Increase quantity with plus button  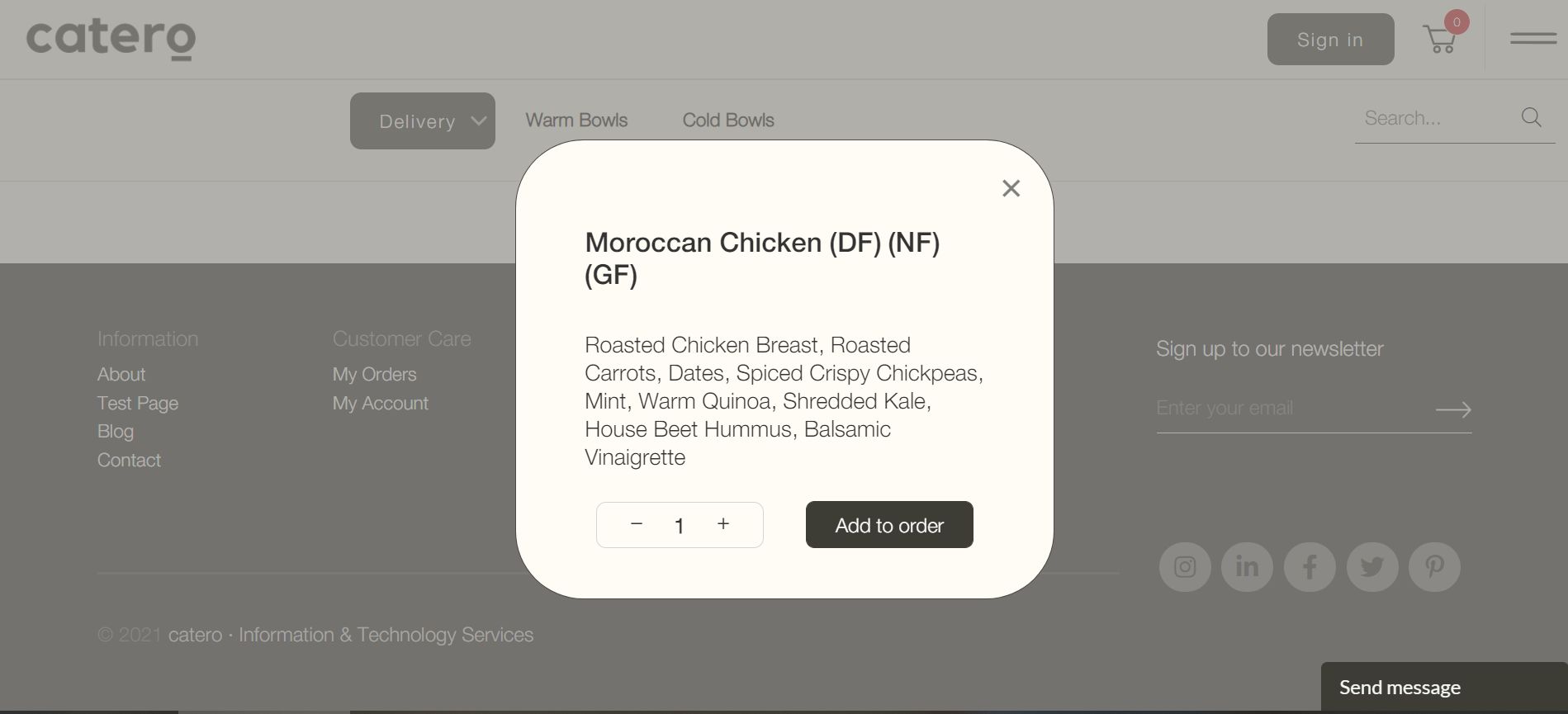pos(723,523)
